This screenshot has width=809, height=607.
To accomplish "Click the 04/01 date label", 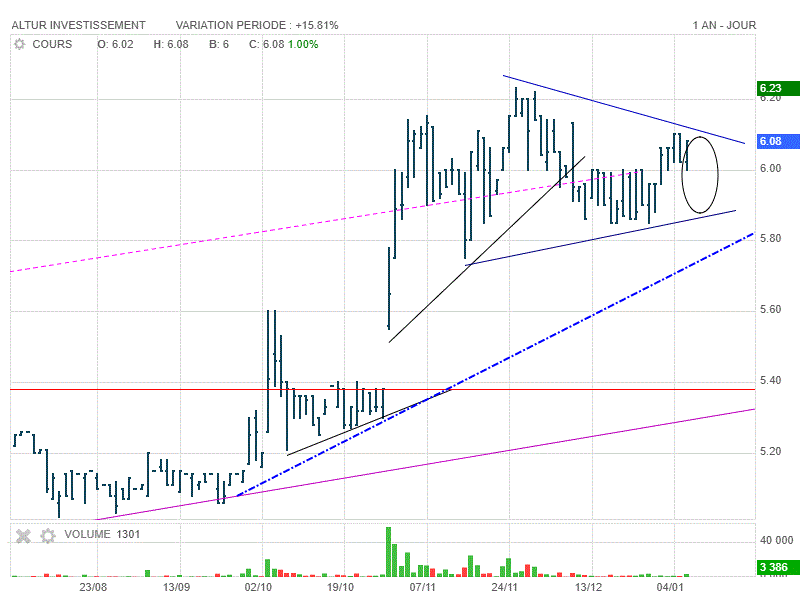I will click(x=670, y=587).
